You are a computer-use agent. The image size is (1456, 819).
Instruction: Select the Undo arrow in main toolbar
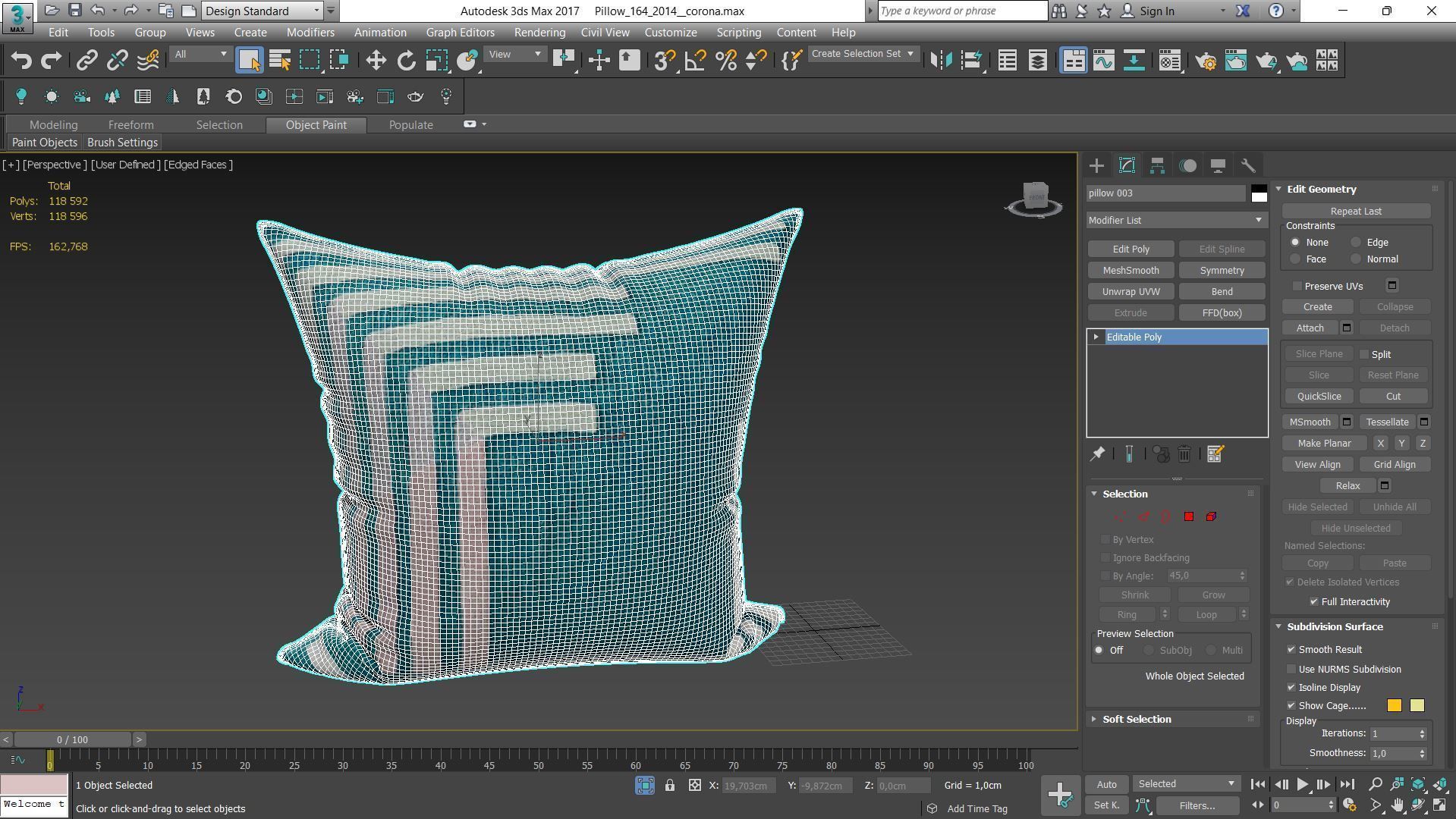pos(20,61)
